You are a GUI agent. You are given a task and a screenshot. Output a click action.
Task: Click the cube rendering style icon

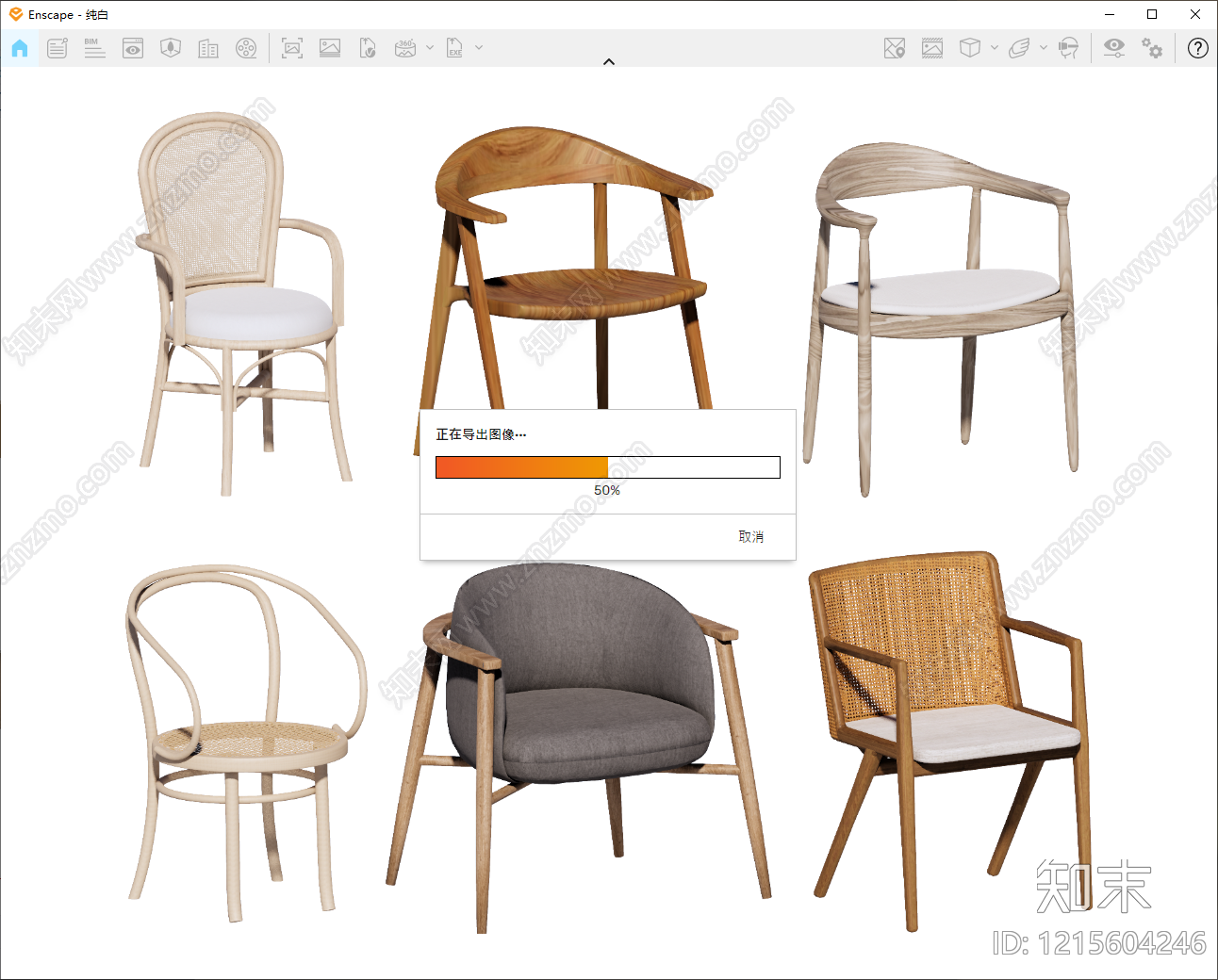970,48
